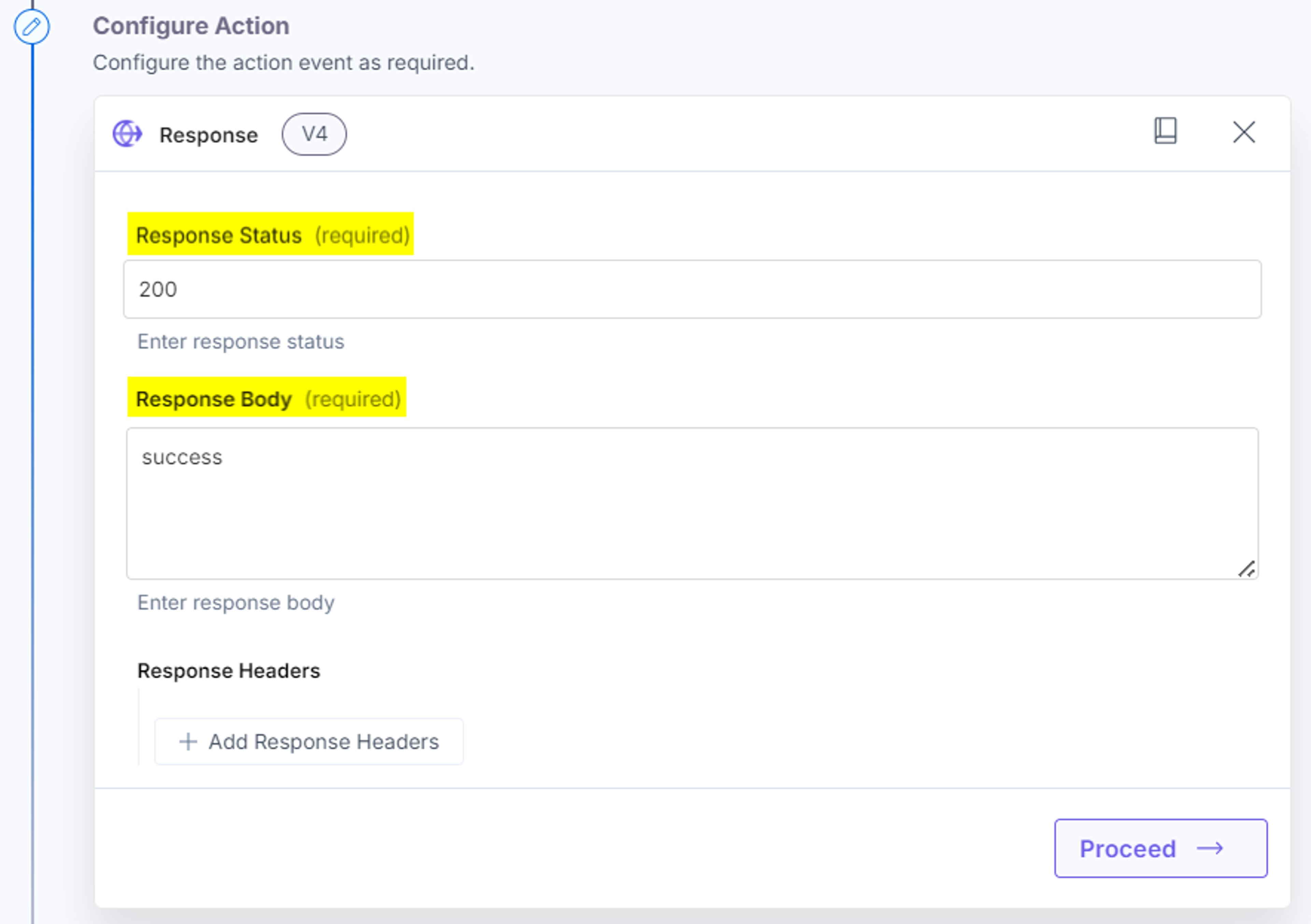This screenshot has width=1311, height=924.
Task: Click the Response Headers heading
Action: tap(228, 670)
